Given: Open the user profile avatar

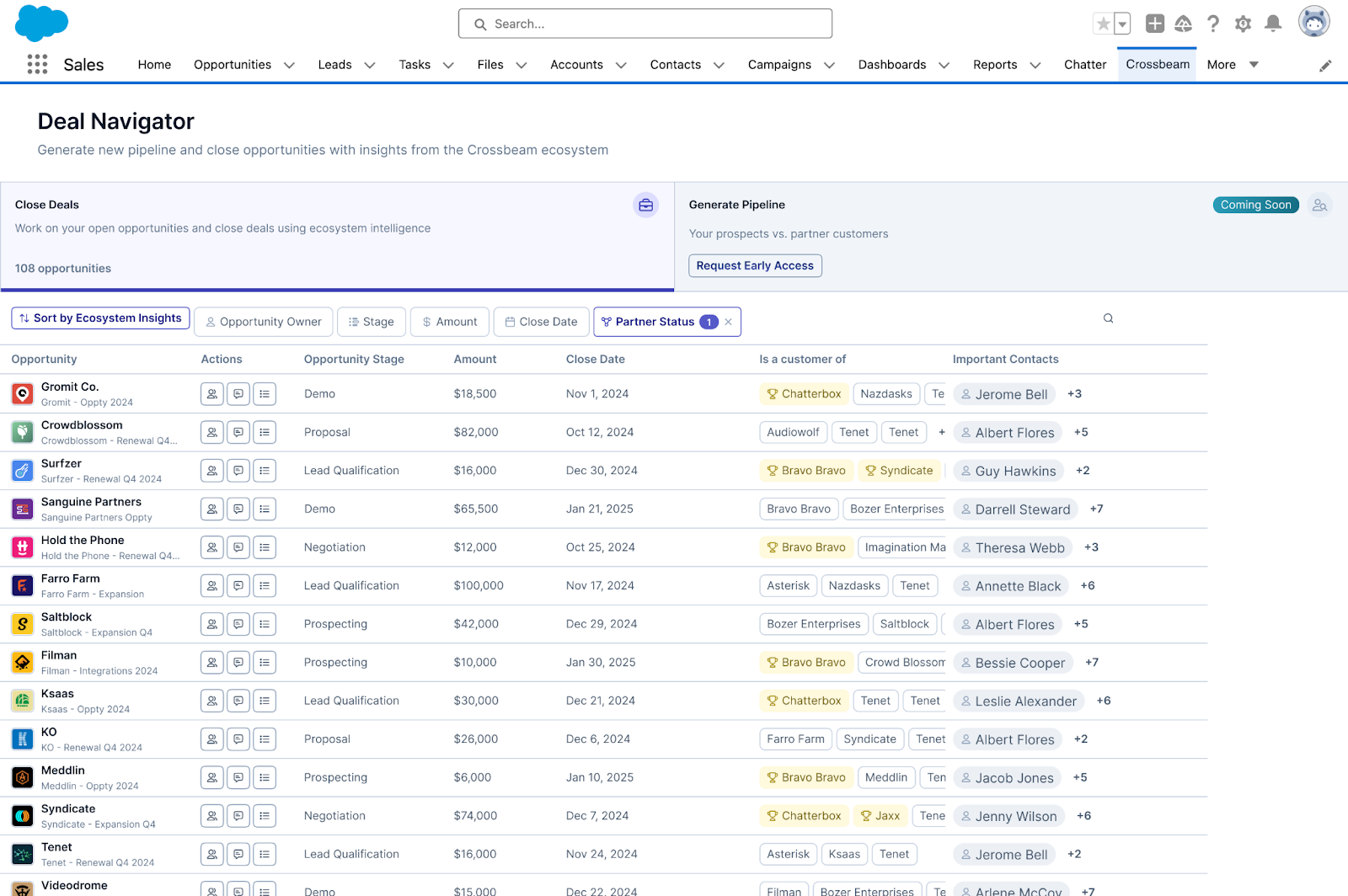Looking at the screenshot, I should pos(1313,22).
